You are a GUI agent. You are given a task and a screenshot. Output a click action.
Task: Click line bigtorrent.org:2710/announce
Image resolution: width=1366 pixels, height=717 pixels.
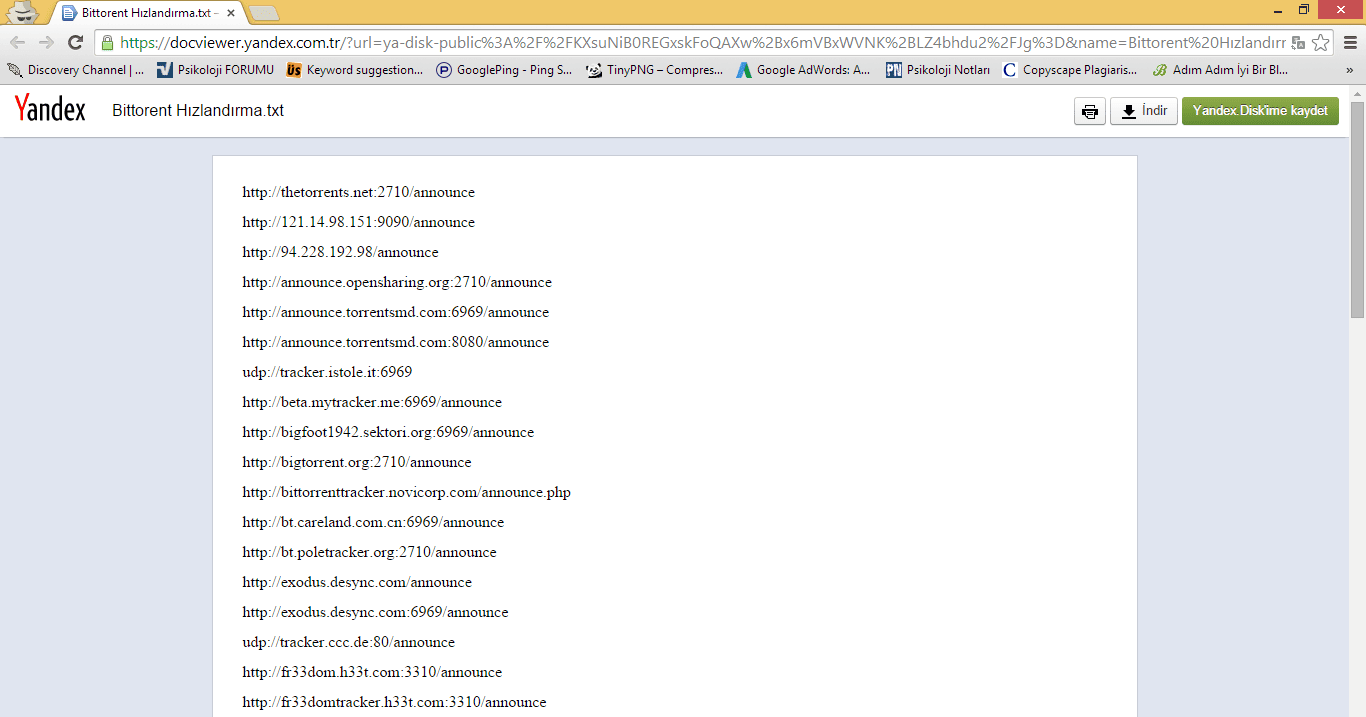pos(357,462)
